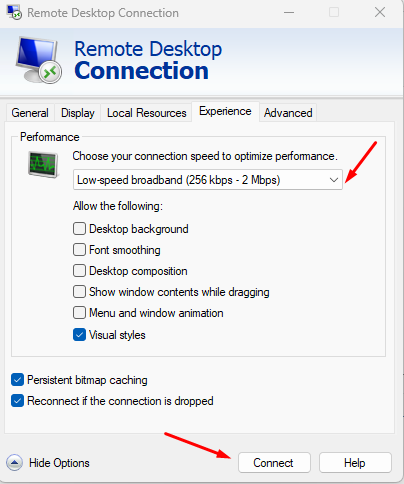Click the Performance monitor graph icon
The width and height of the screenshot is (404, 484).
pos(43,164)
